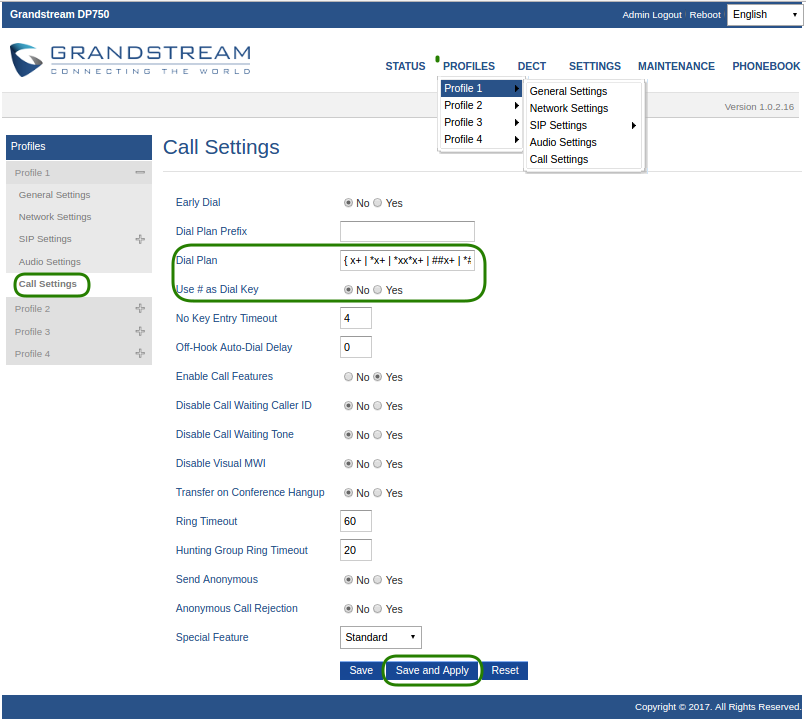Open Call Settings in sidebar
The height and width of the screenshot is (721, 806).
48,284
